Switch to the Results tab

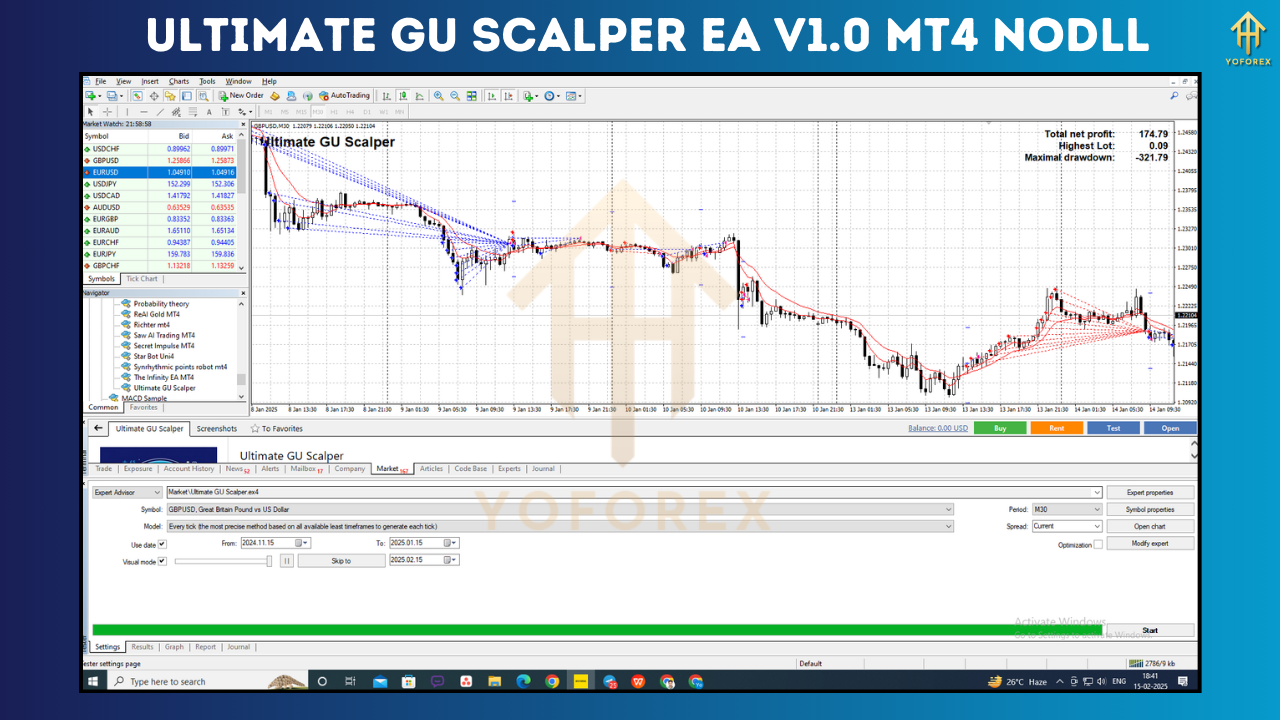point(142,646)
